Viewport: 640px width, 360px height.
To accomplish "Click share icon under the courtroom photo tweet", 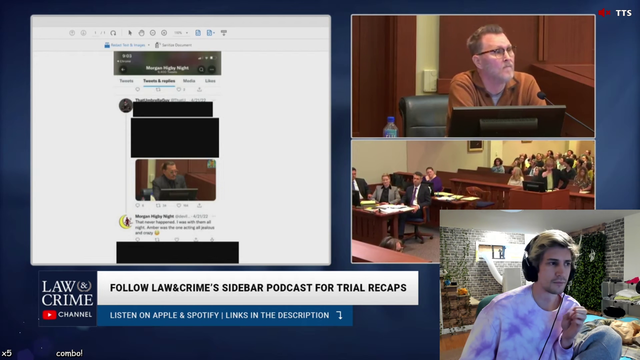I will [x=199, y=205].
